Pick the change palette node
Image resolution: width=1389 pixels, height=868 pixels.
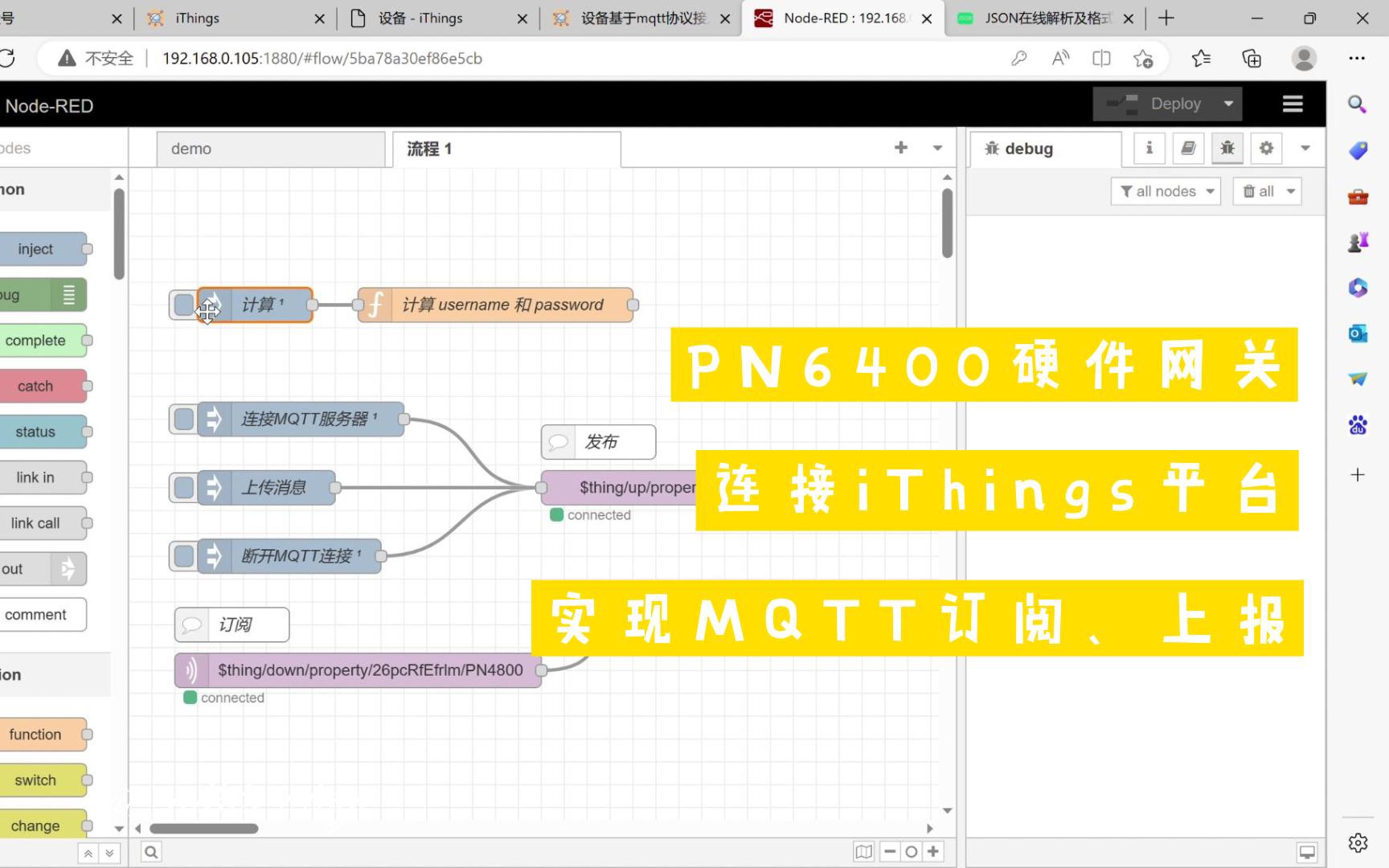(43, 825)
